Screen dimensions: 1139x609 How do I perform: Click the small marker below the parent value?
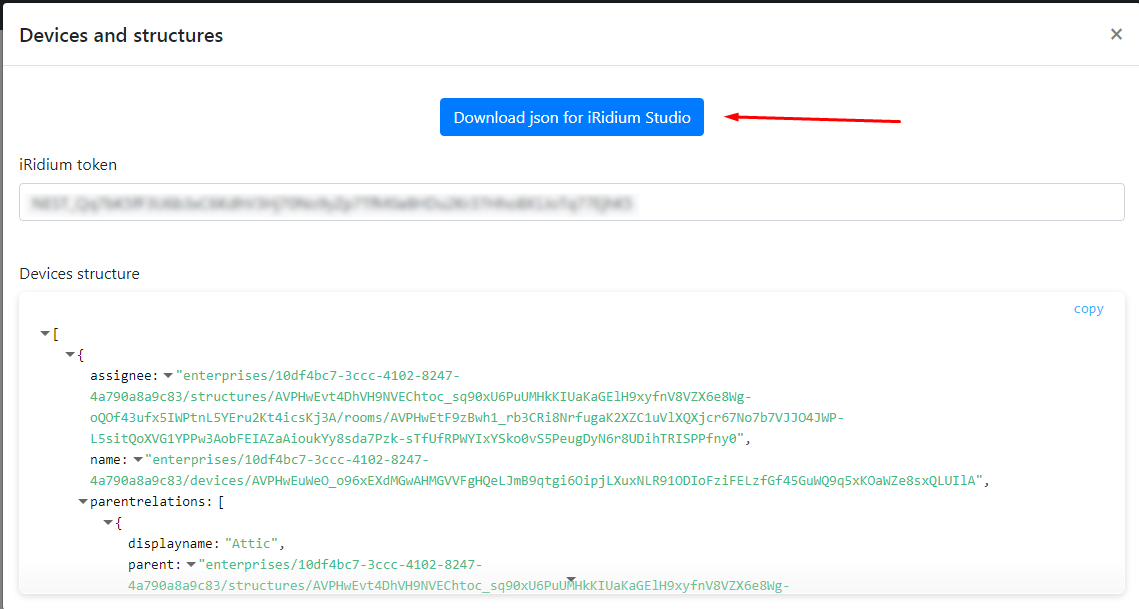570,578
